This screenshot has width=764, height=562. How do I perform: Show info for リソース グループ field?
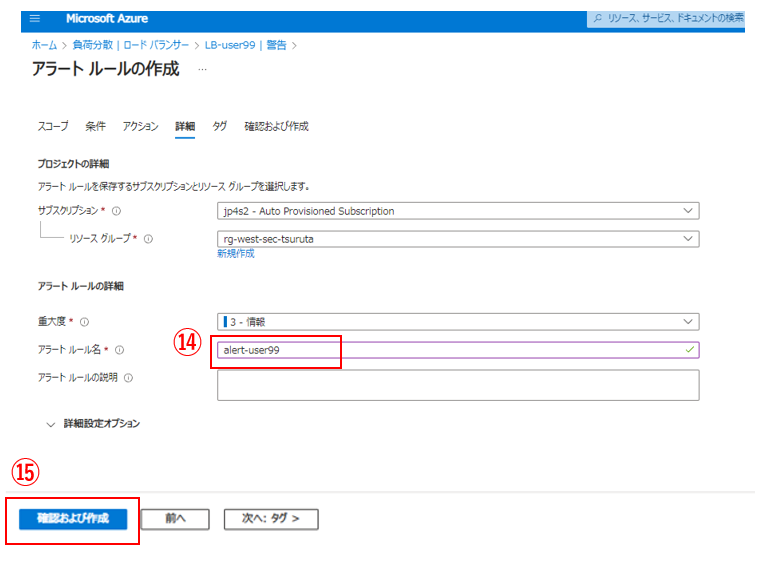[148, 239]
